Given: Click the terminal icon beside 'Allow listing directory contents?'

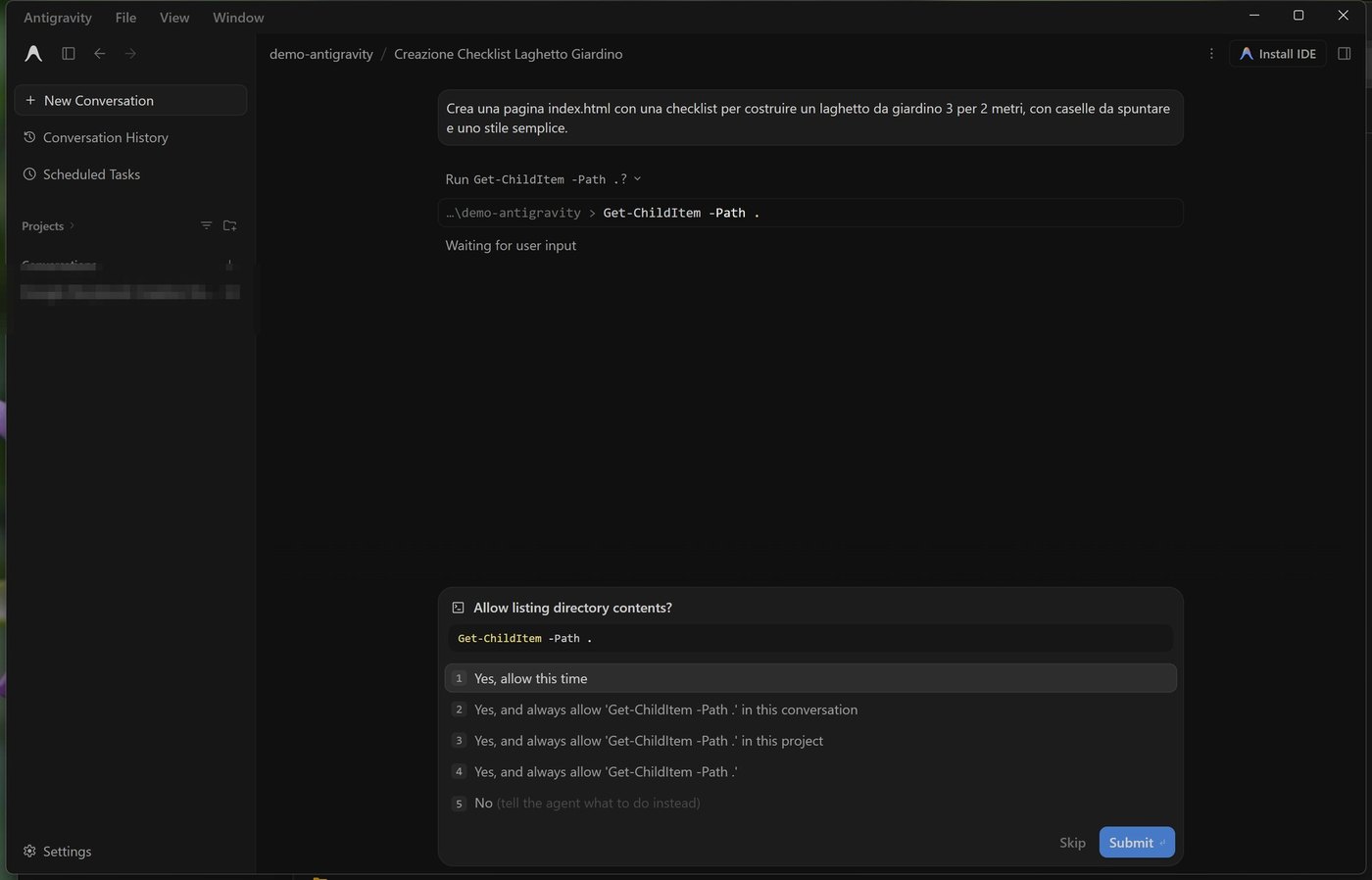Looking at the screenshot, I should [x=458, y=608].
